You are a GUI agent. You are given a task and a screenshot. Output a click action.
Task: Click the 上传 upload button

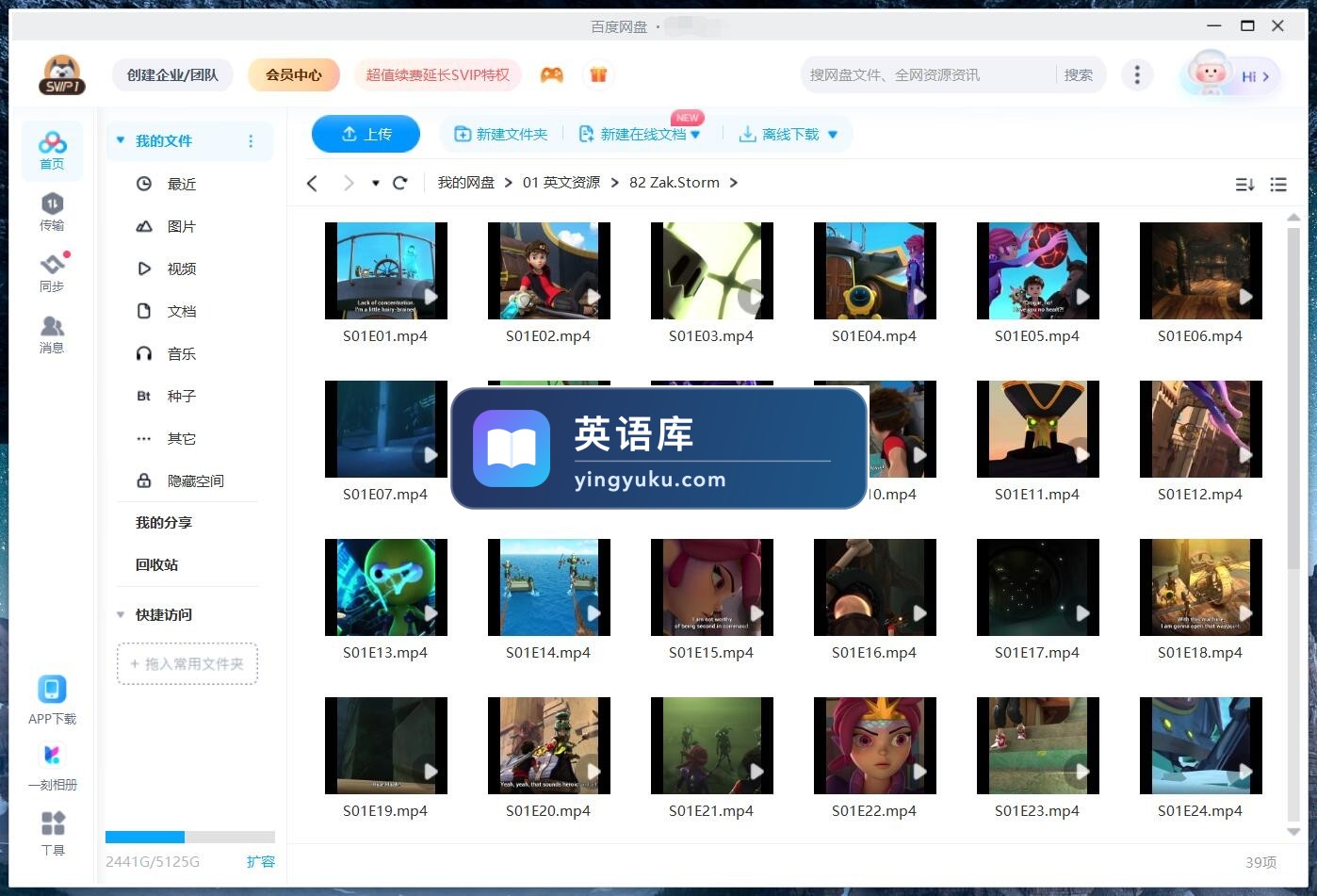366,134
